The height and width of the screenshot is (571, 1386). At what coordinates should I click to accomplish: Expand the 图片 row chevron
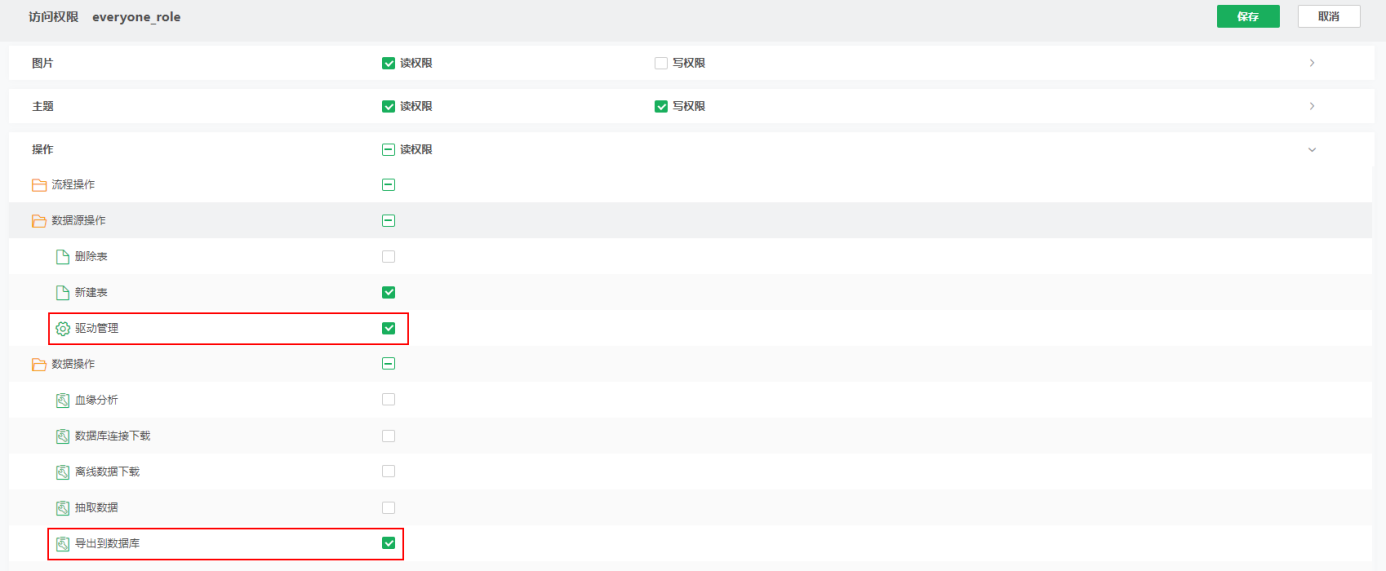tap(1312, 63)
